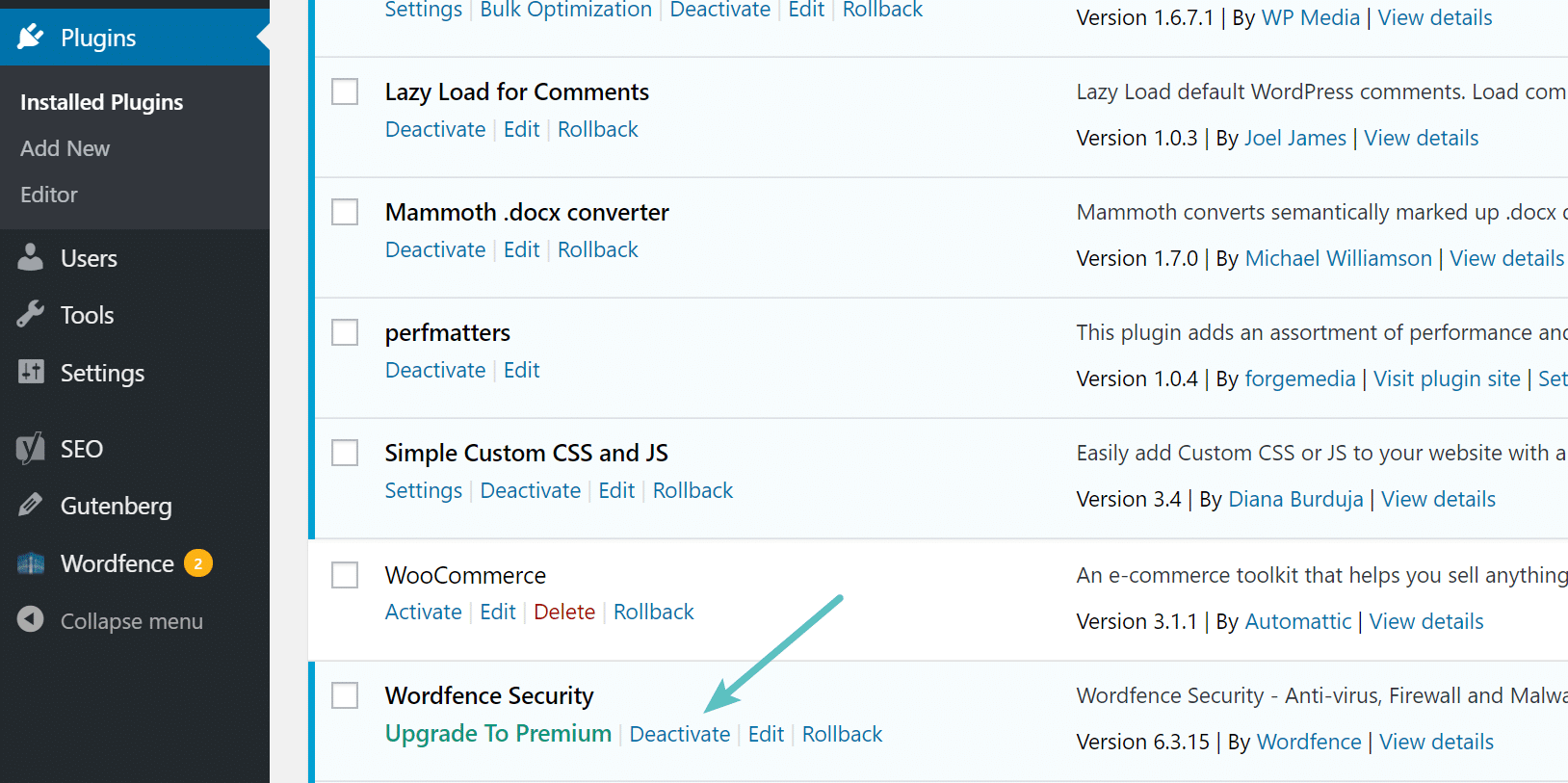Viewport: 1568px width, 783px height.
Task: Open the plugin Editor menu item
Action: [48, 194]
